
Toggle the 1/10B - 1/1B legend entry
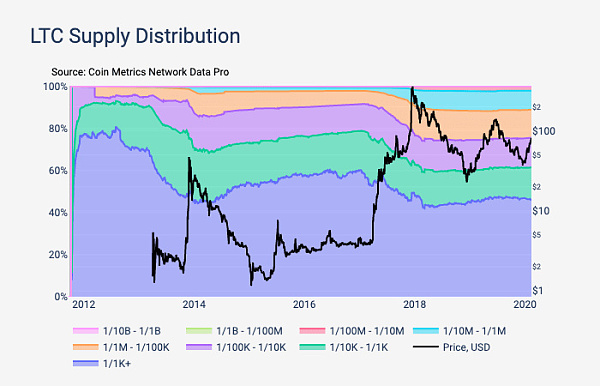117,331
